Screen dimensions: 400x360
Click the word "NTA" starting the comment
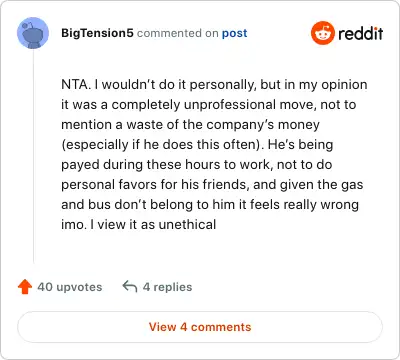tap(75, 84)
